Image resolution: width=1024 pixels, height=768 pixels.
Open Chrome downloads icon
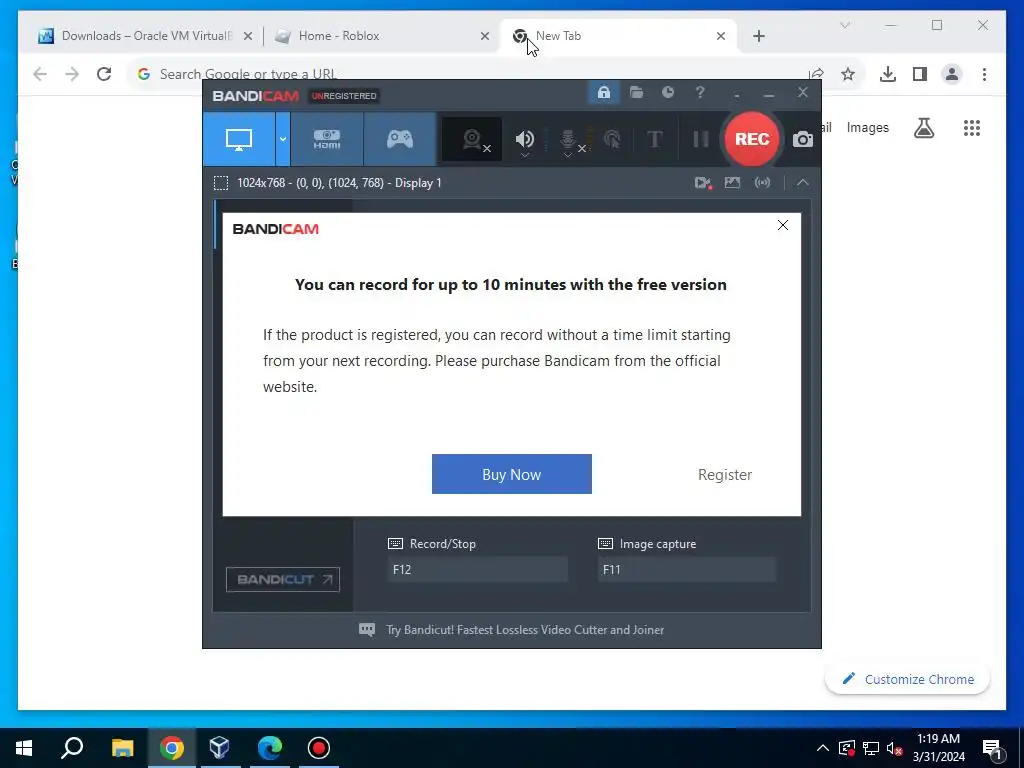point(888,74)
